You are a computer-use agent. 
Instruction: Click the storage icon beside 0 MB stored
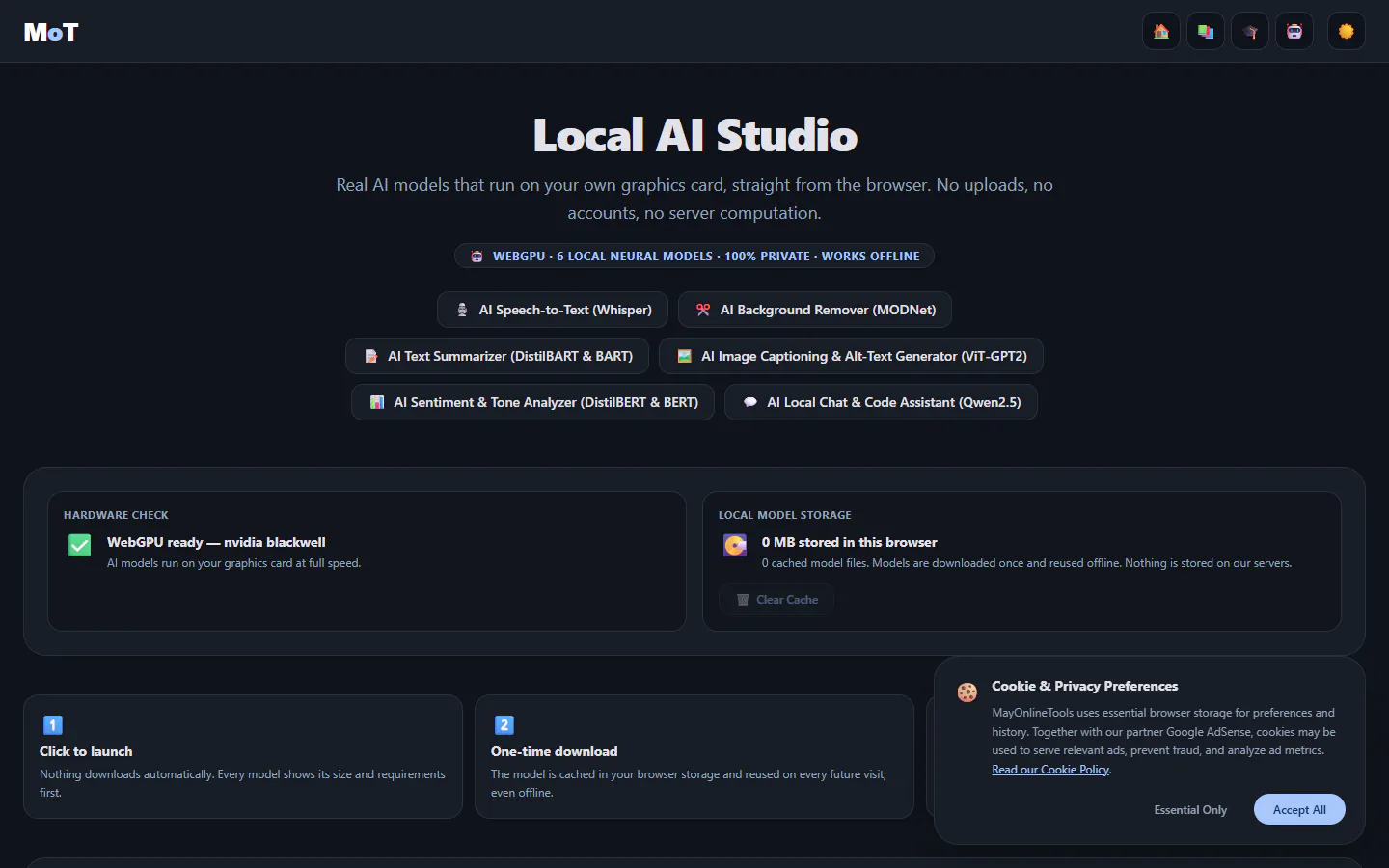pyautogui.click(x=735, y=546)
